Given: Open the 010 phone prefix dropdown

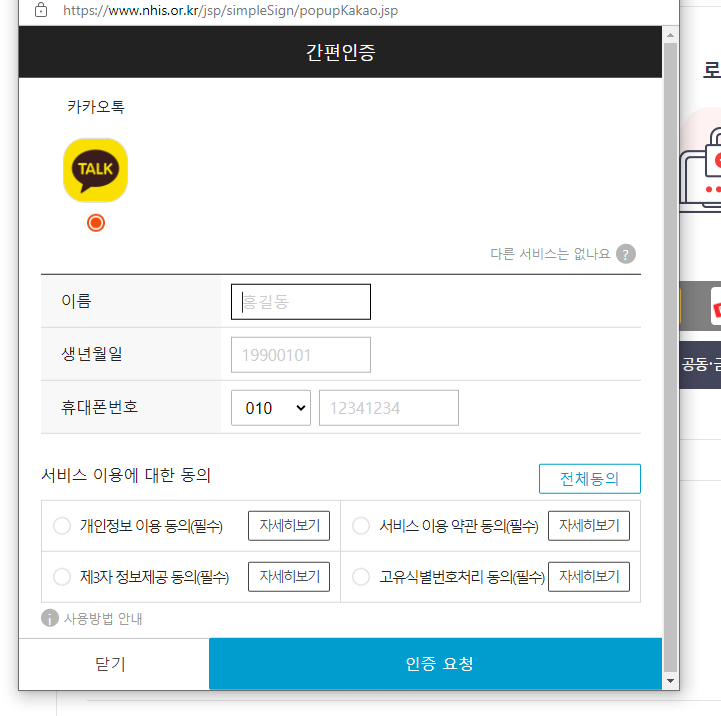Looking at the screenshot, I should pos(271,408).
